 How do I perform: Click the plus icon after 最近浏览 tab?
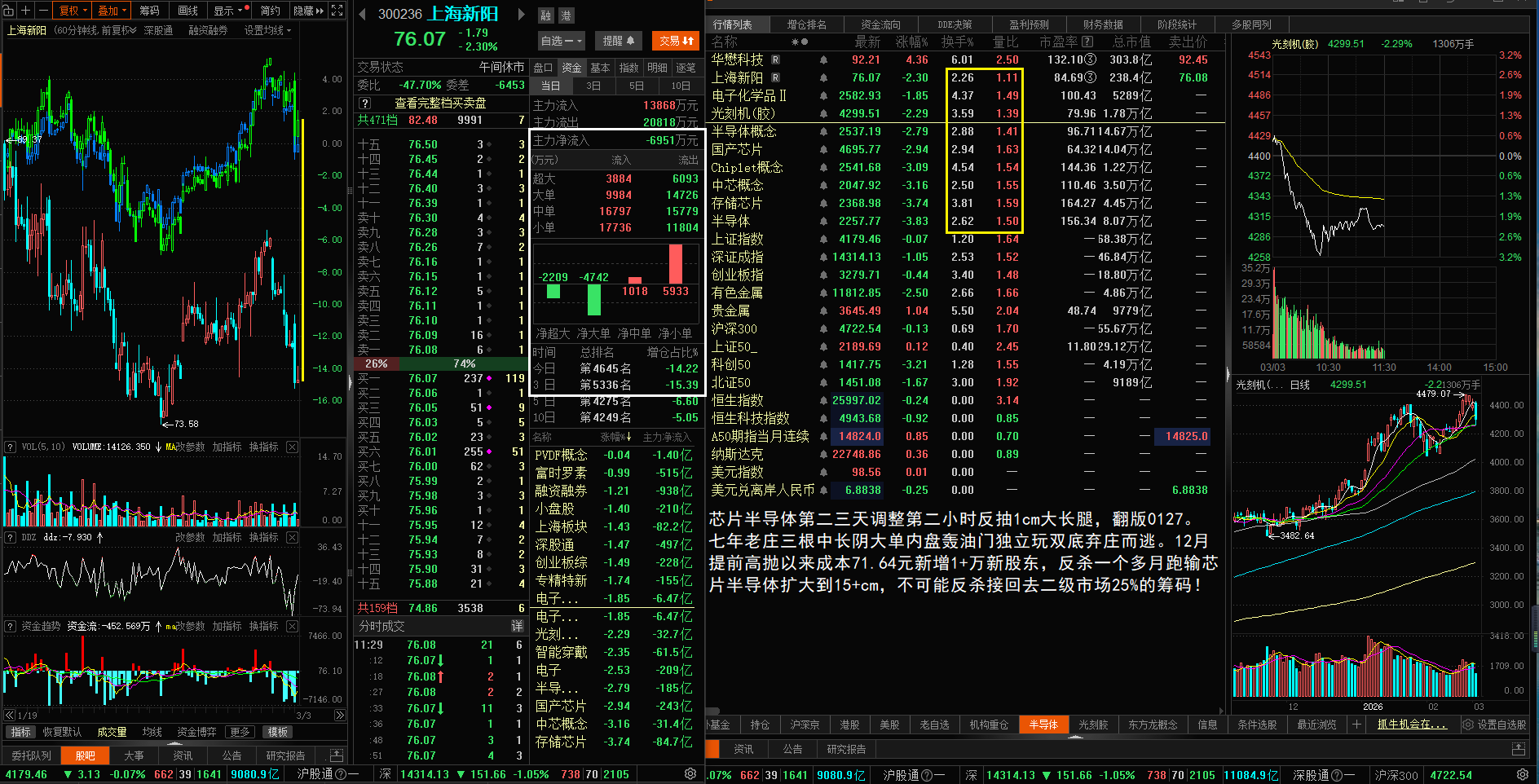pos(1356,725)
